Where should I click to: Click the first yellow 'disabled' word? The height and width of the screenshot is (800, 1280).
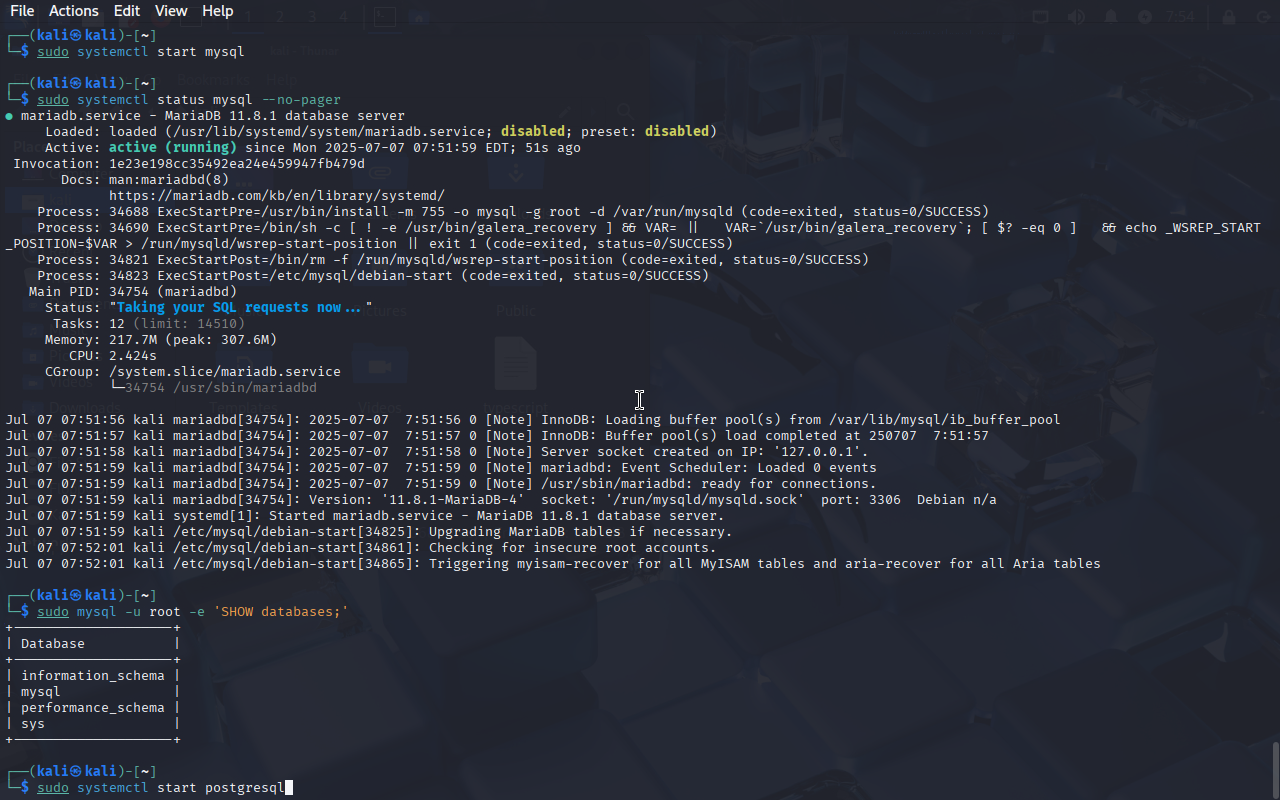tap(532, 132)
